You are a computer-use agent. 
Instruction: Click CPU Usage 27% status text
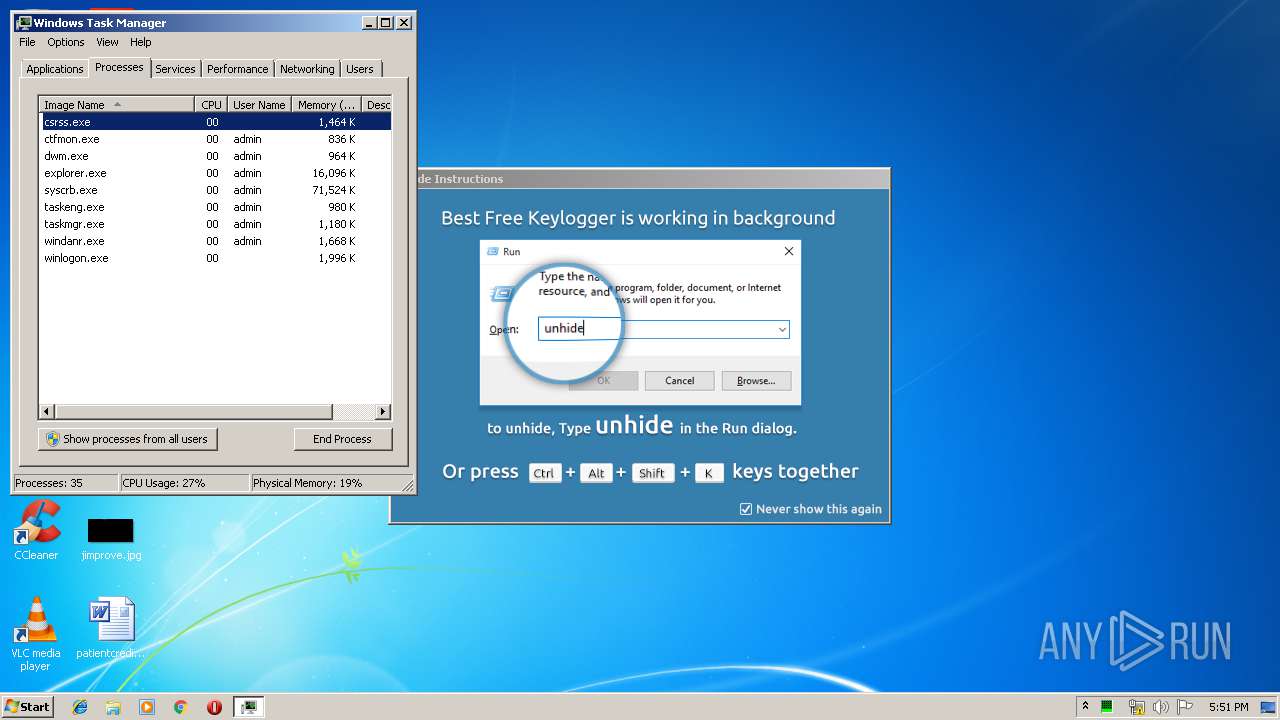pyautogui.click(x=164, y=483)
